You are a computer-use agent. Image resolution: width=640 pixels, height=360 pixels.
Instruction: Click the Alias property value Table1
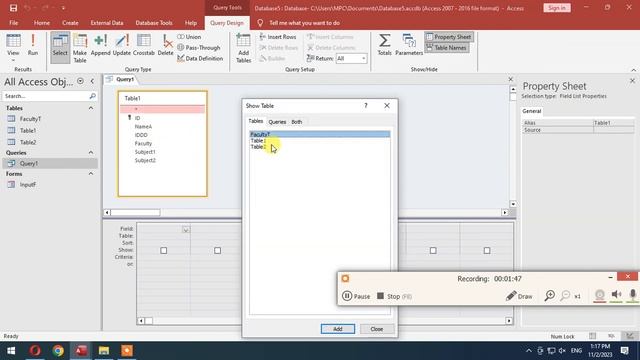[x=613, y=123]
